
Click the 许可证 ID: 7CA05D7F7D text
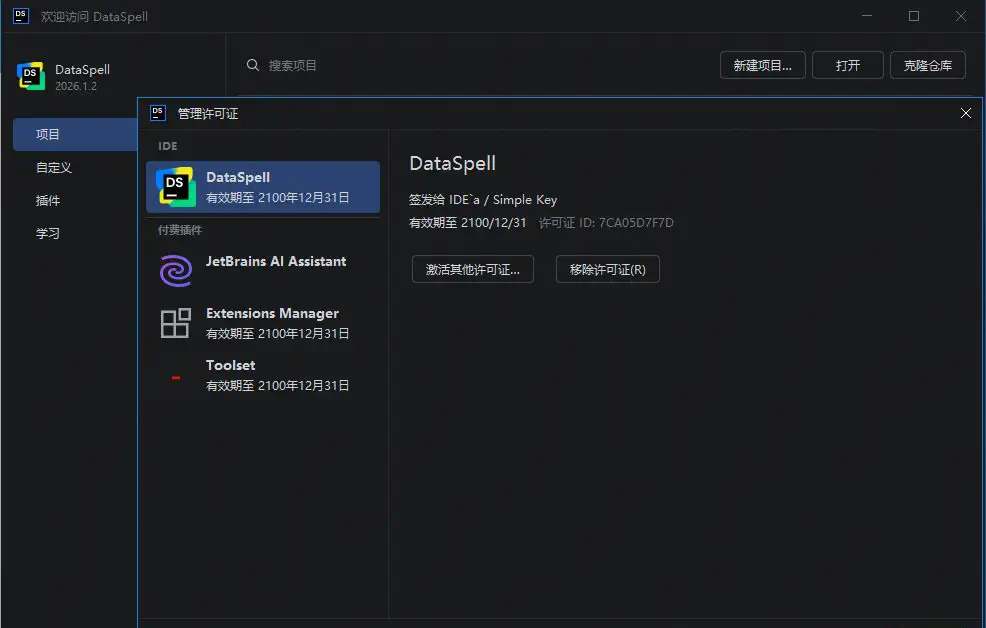tap(606, 223)
